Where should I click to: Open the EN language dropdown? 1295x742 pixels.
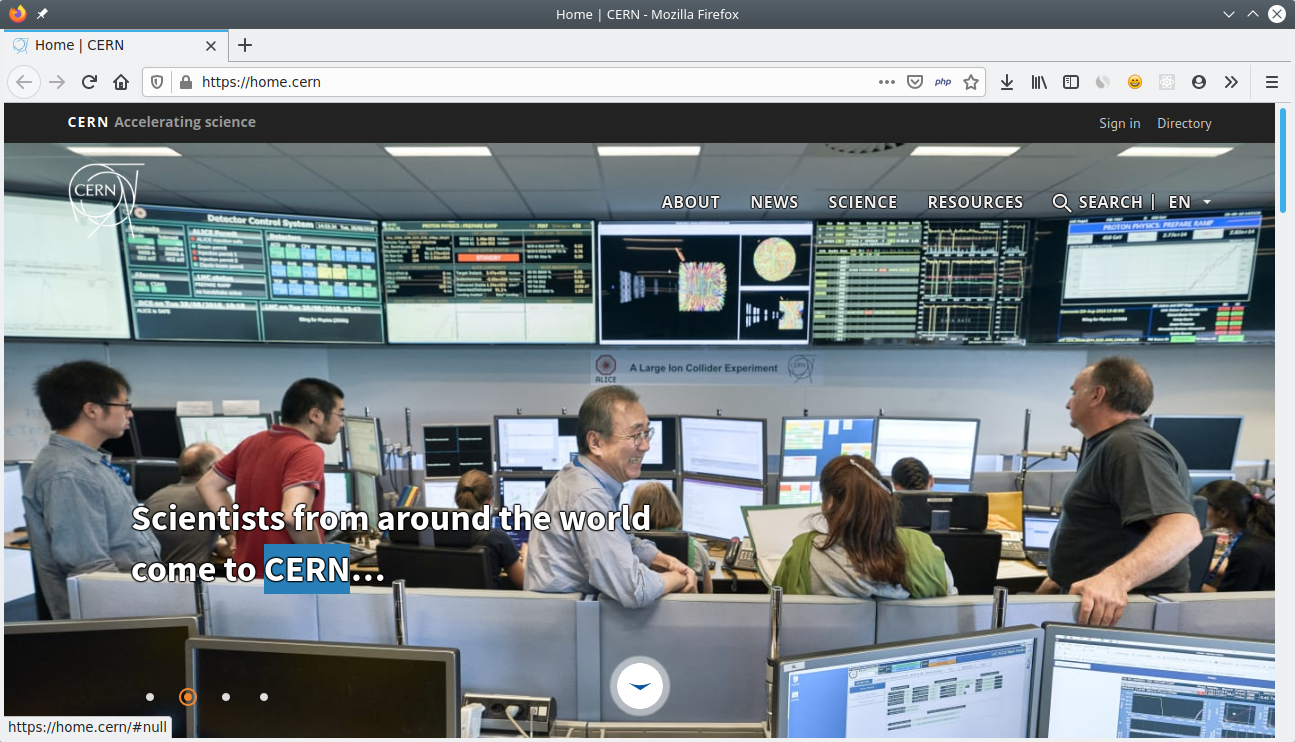click(x=1189, y=202)
